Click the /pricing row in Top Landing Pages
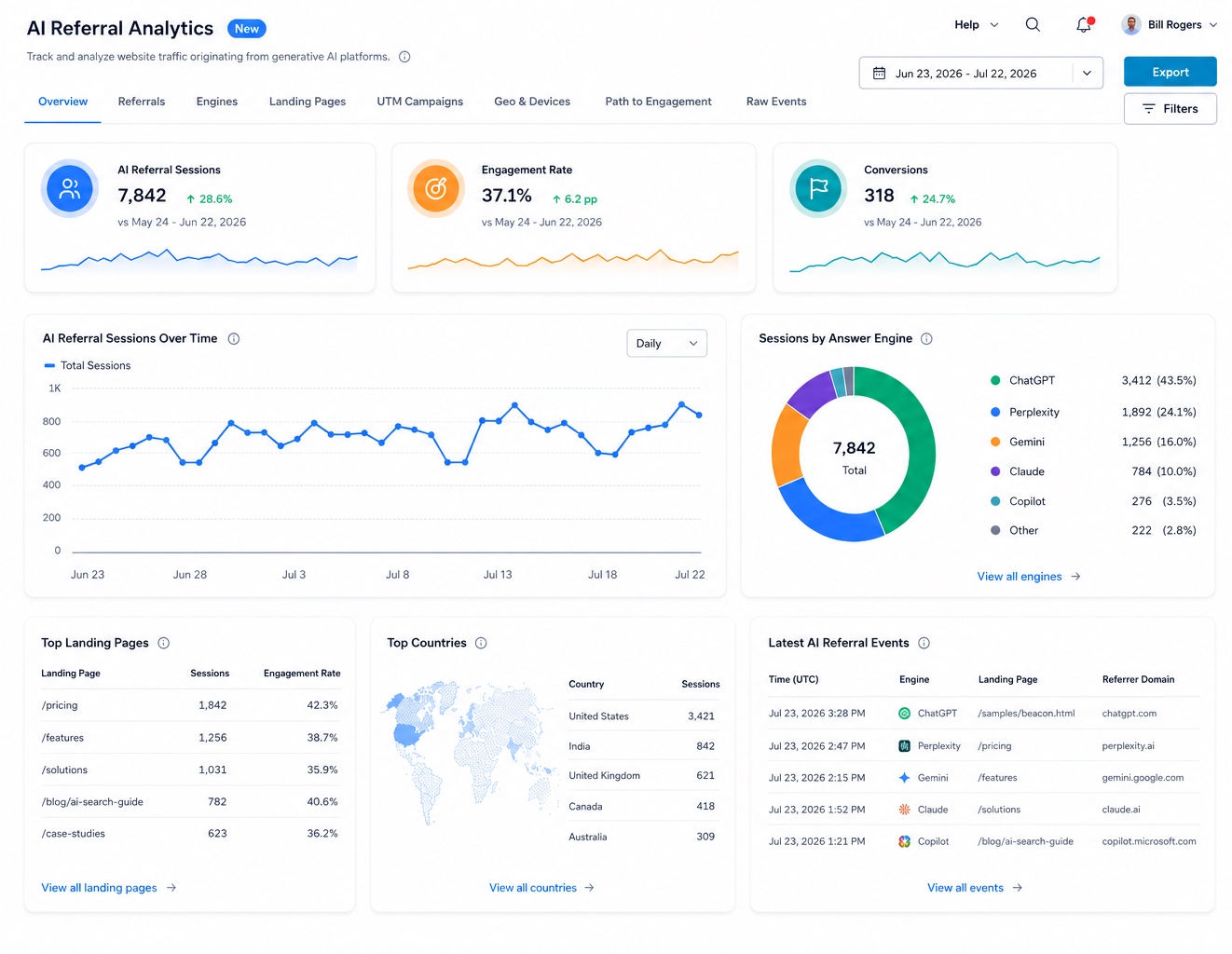Screen dimensions: 1232x954 click(190, 705)
